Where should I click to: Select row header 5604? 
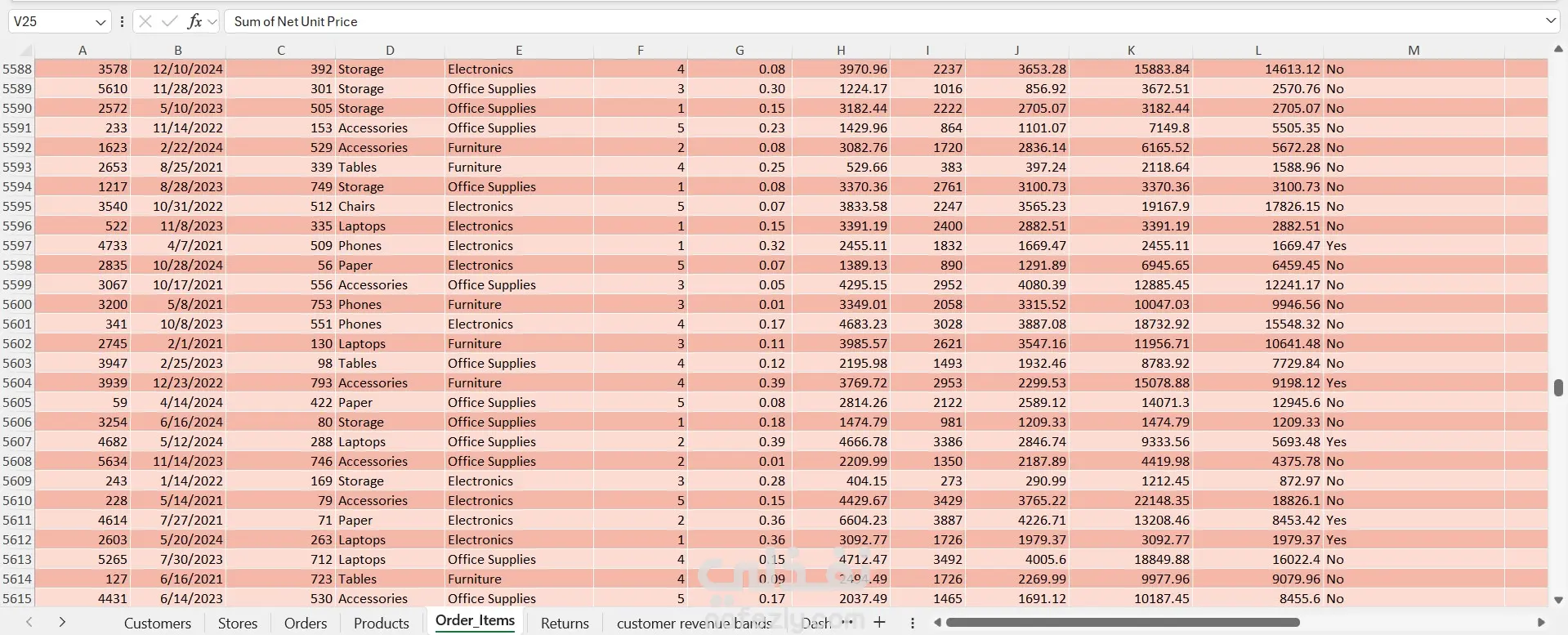pyautogui.click(x=17, y=382)
